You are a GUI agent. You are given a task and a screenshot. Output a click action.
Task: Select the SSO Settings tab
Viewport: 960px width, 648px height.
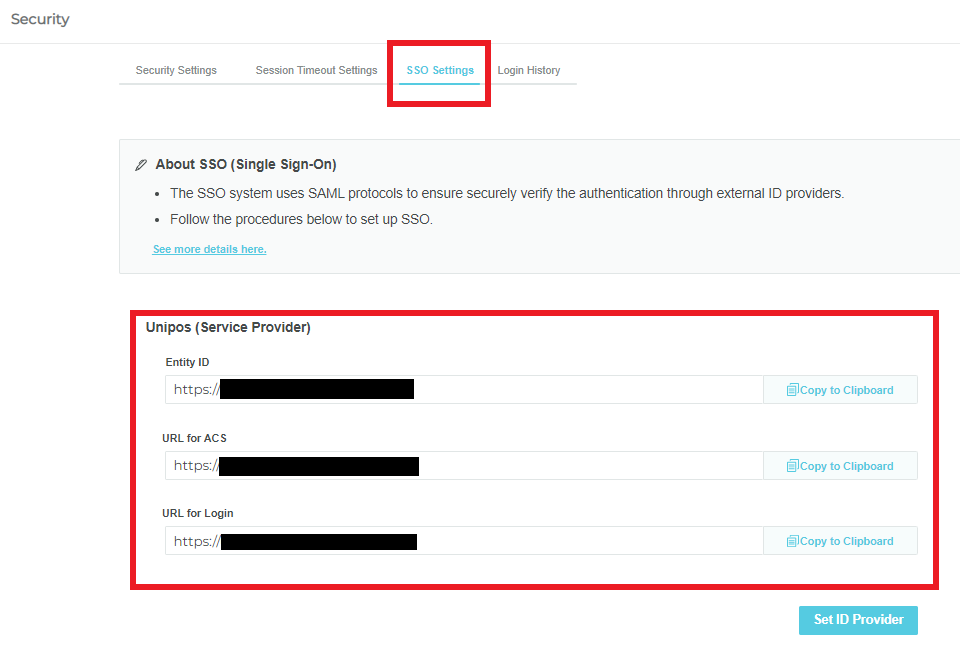(440, 70)
